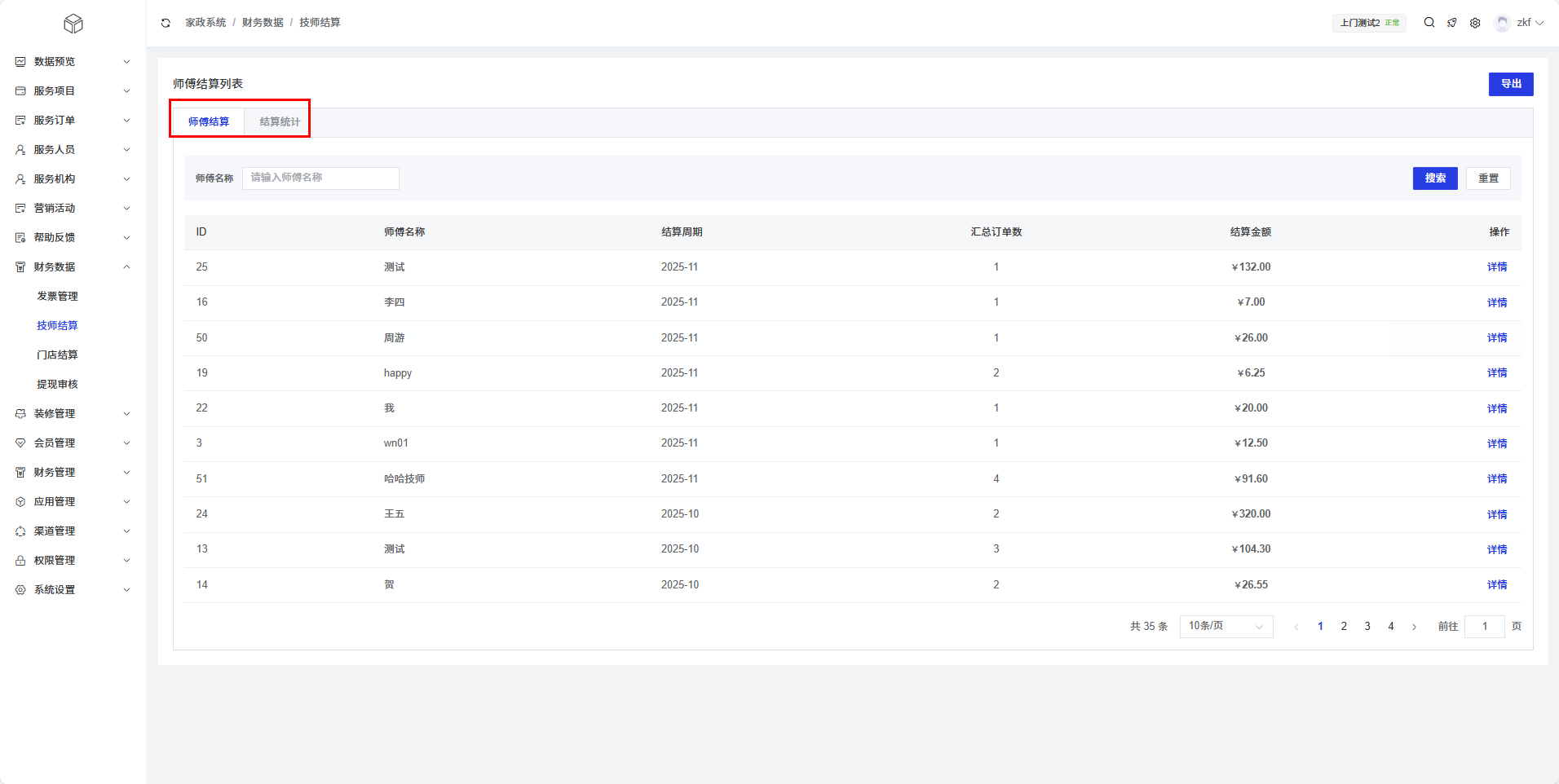Screen dimensions: 1559x784
Task: Open 详情 for 周游 row
Action: pos(1497,338)
